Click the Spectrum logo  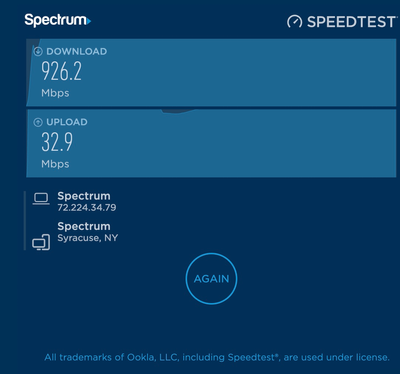click(x=58, y=20)
